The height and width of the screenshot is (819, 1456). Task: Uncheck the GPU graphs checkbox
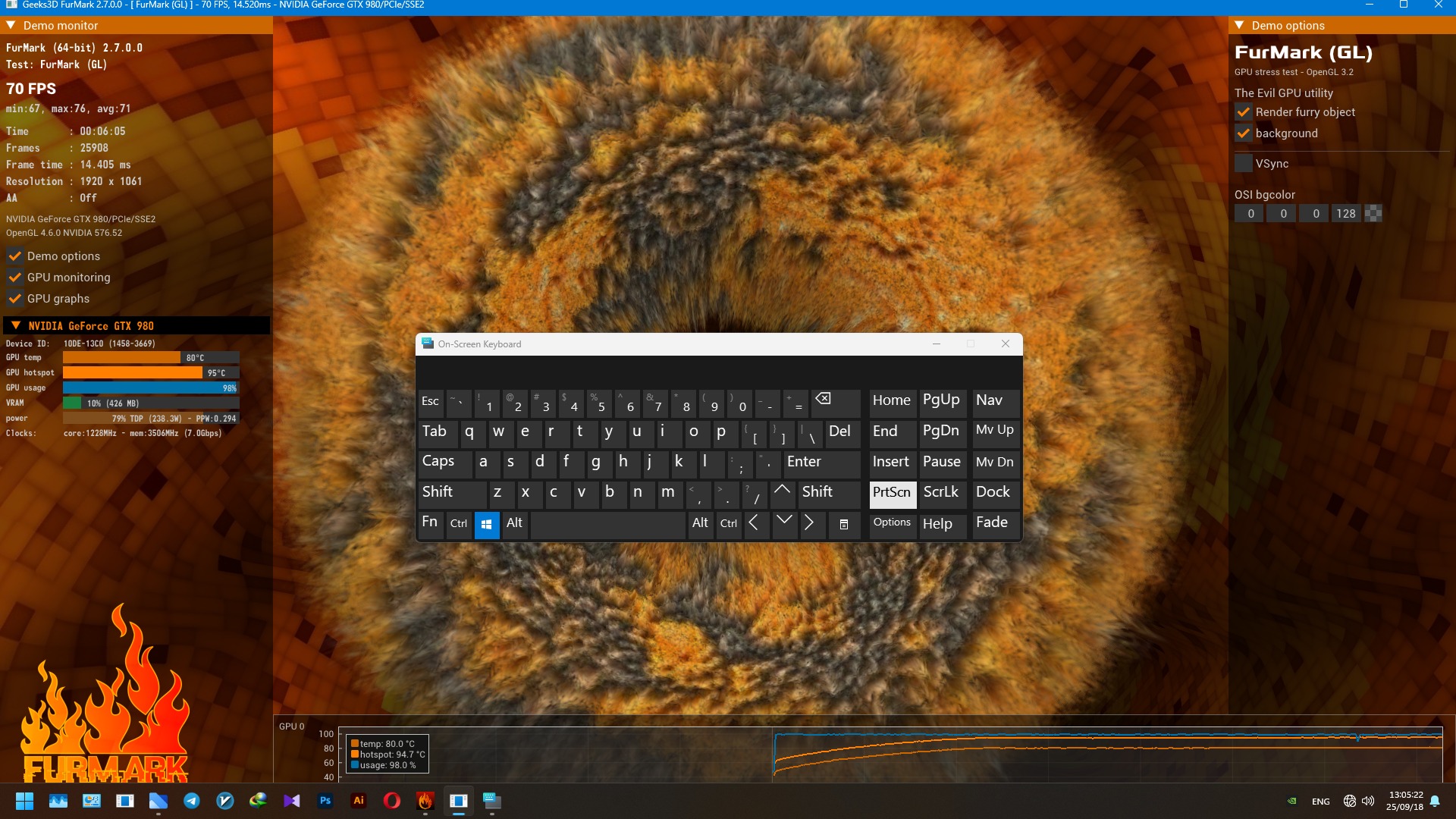click(14, 299)
